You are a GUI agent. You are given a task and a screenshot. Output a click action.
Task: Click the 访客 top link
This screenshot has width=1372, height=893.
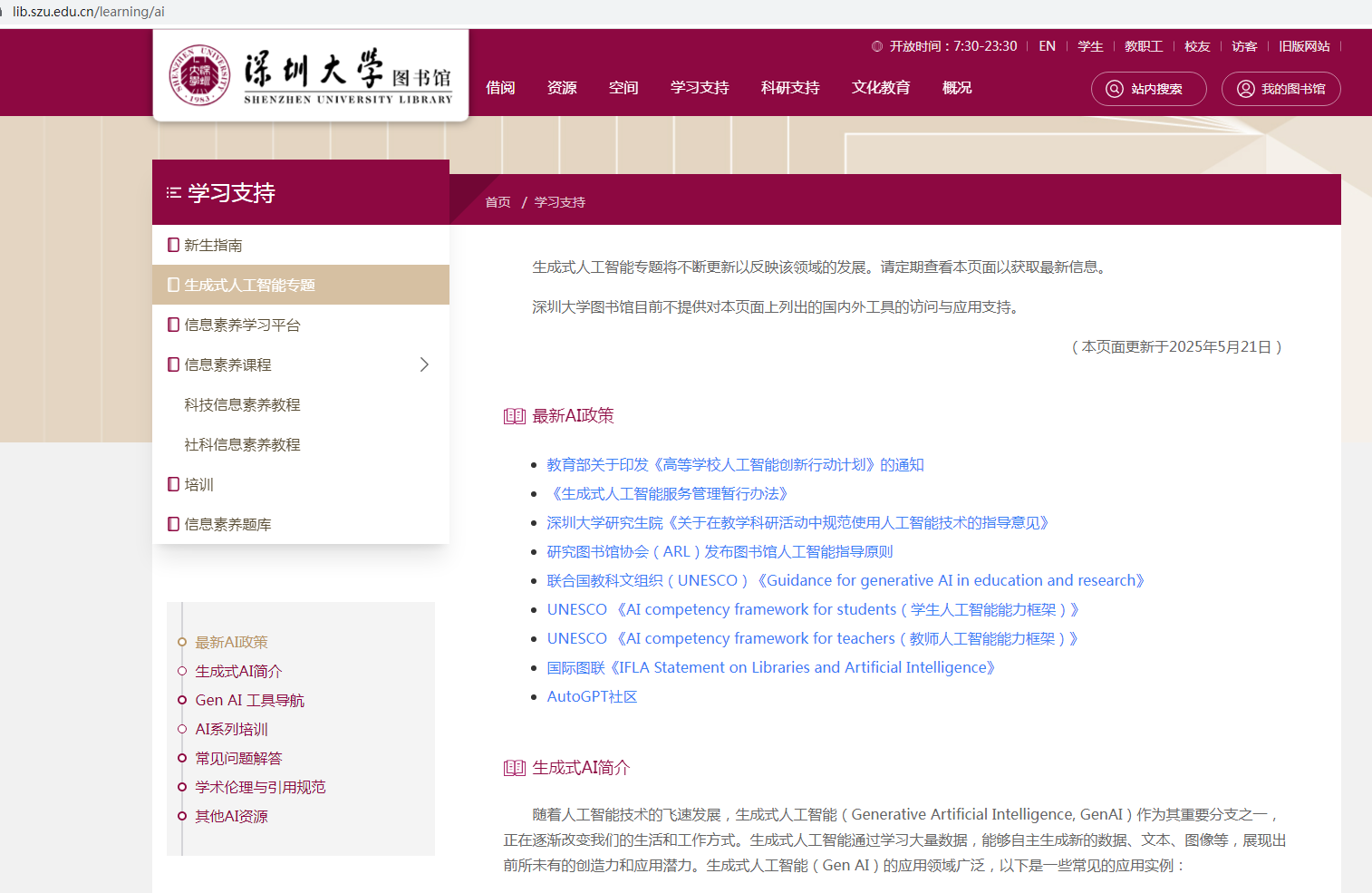[x=1244, y=46]
